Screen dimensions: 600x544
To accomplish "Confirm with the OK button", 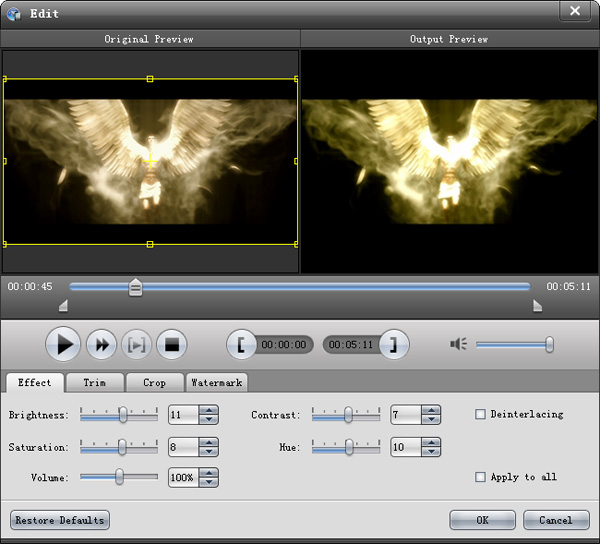I will coord(482,520).
